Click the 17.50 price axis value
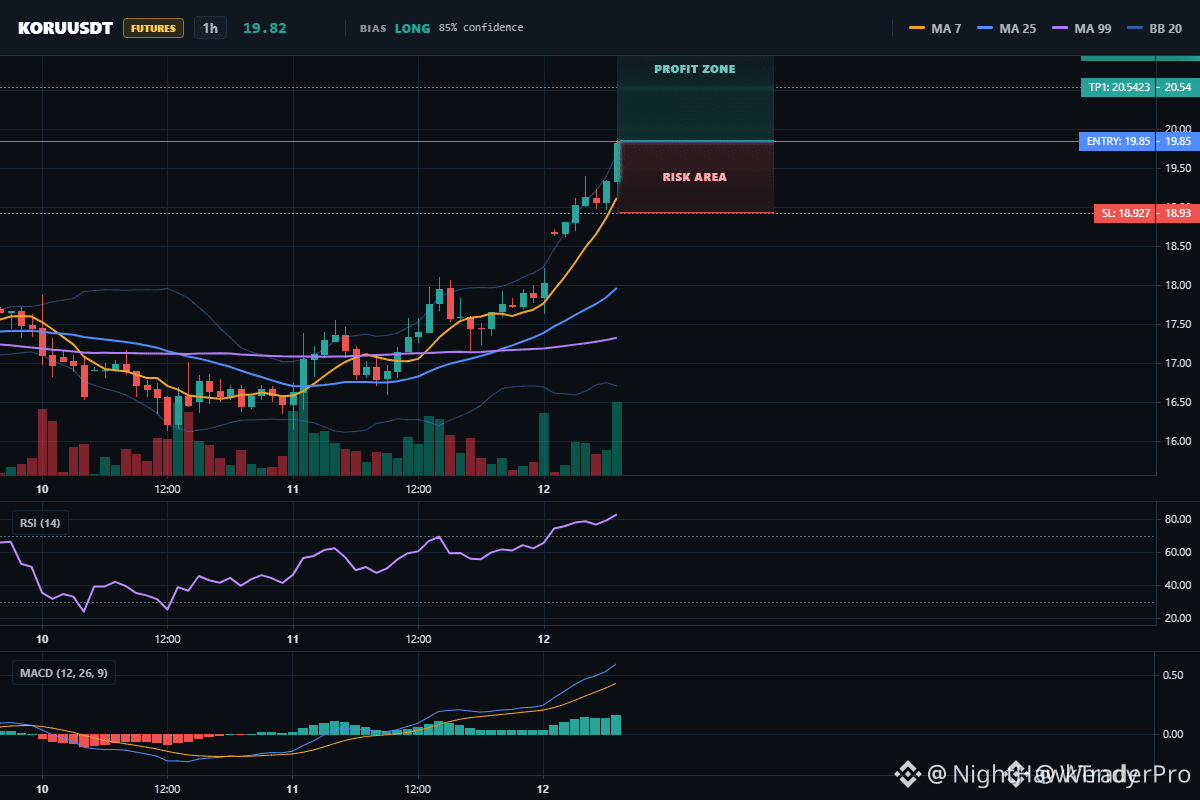The image size is (1200, 800). tap(1177, 324)
